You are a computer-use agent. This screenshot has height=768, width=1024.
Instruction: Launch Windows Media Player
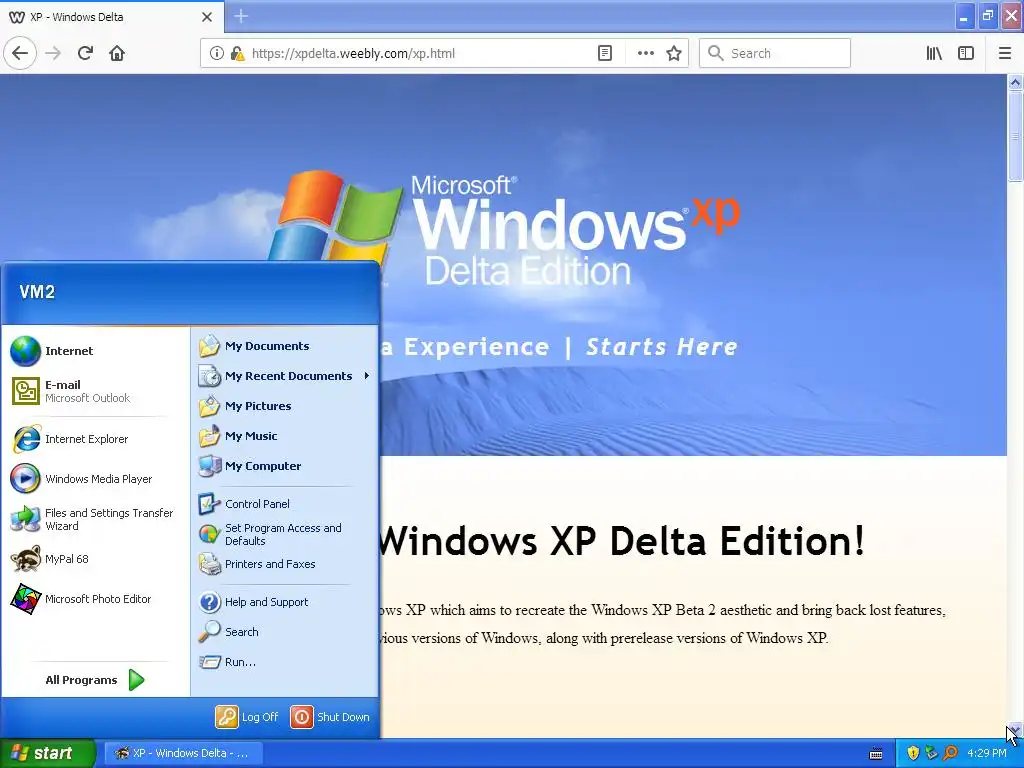click(x=94, y=479)
